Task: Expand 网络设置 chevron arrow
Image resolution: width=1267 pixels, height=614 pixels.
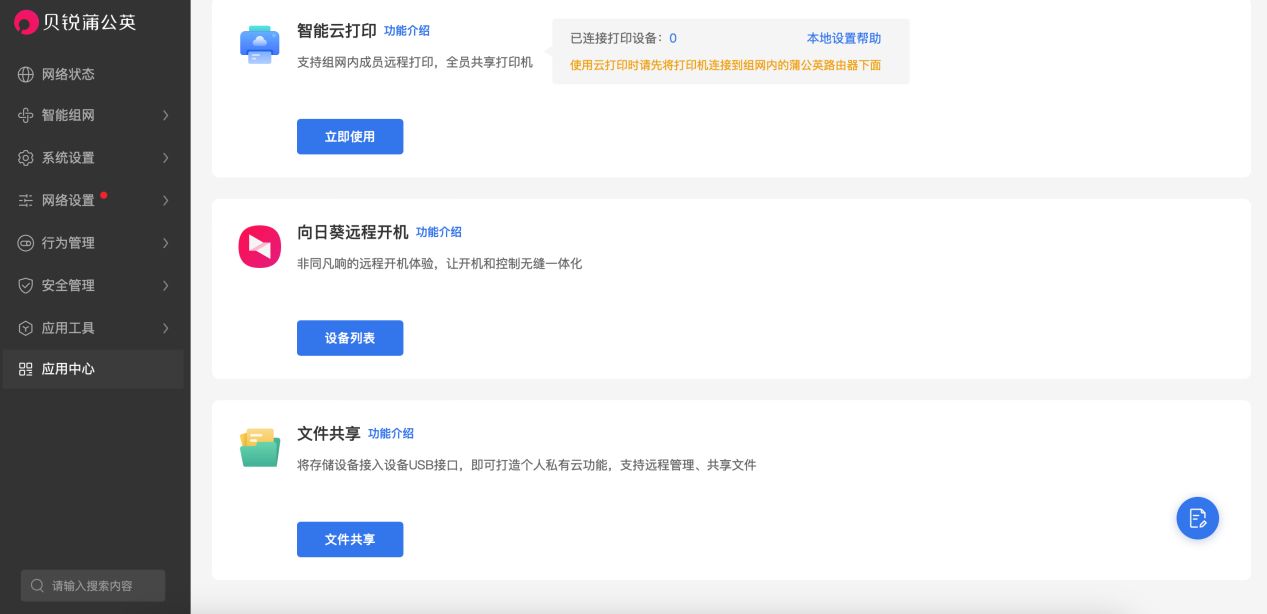Action: pyautogui.click(x=166, y=200)
